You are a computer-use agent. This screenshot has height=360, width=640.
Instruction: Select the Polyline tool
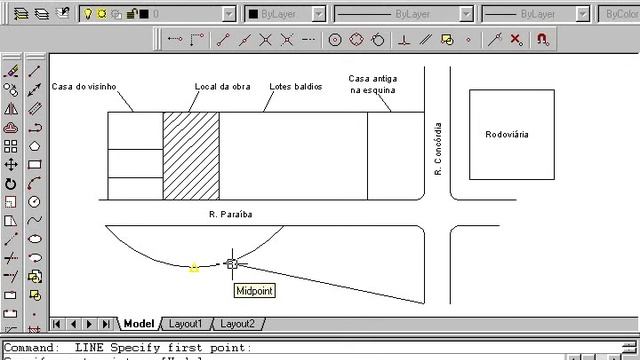[x=35, y=127]
